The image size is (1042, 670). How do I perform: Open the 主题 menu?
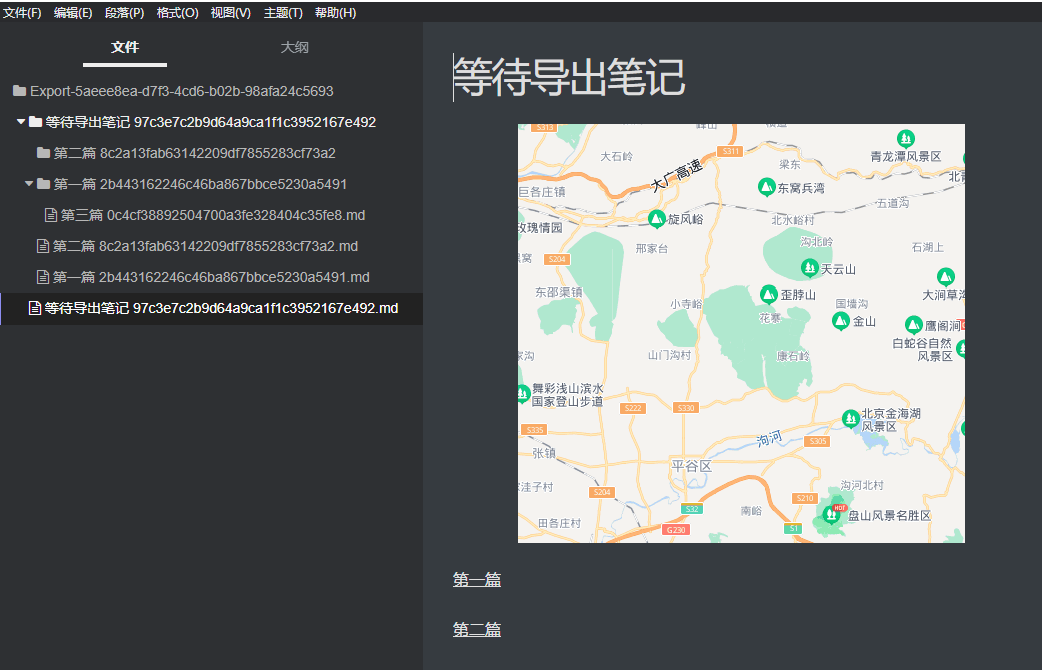click(281, 13)
